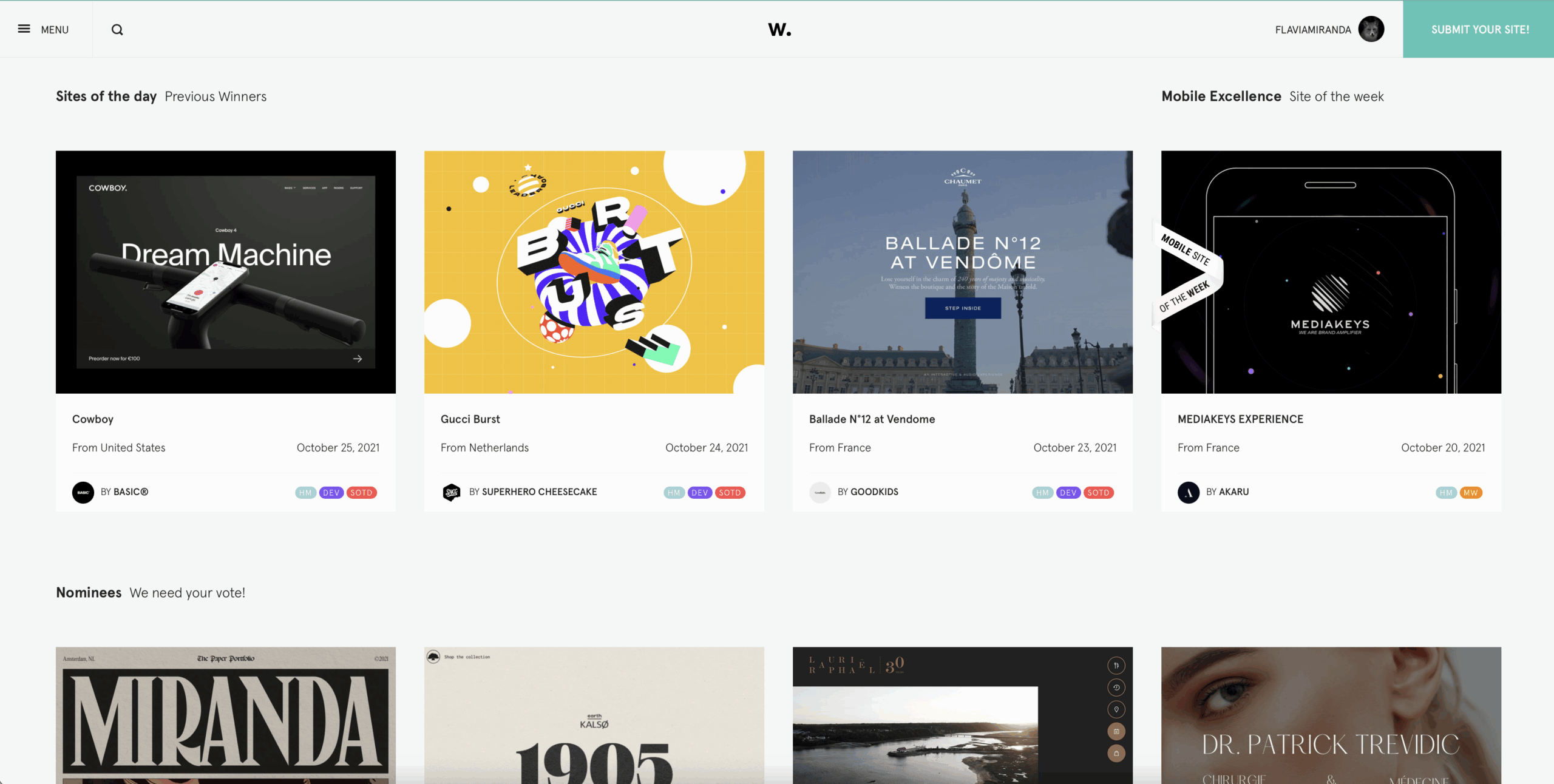Image resolution: width=1554 pixels, height=784 pixels.
Task: Click 'October 23, 2021' date
Action: click(x=1075, y=448)
